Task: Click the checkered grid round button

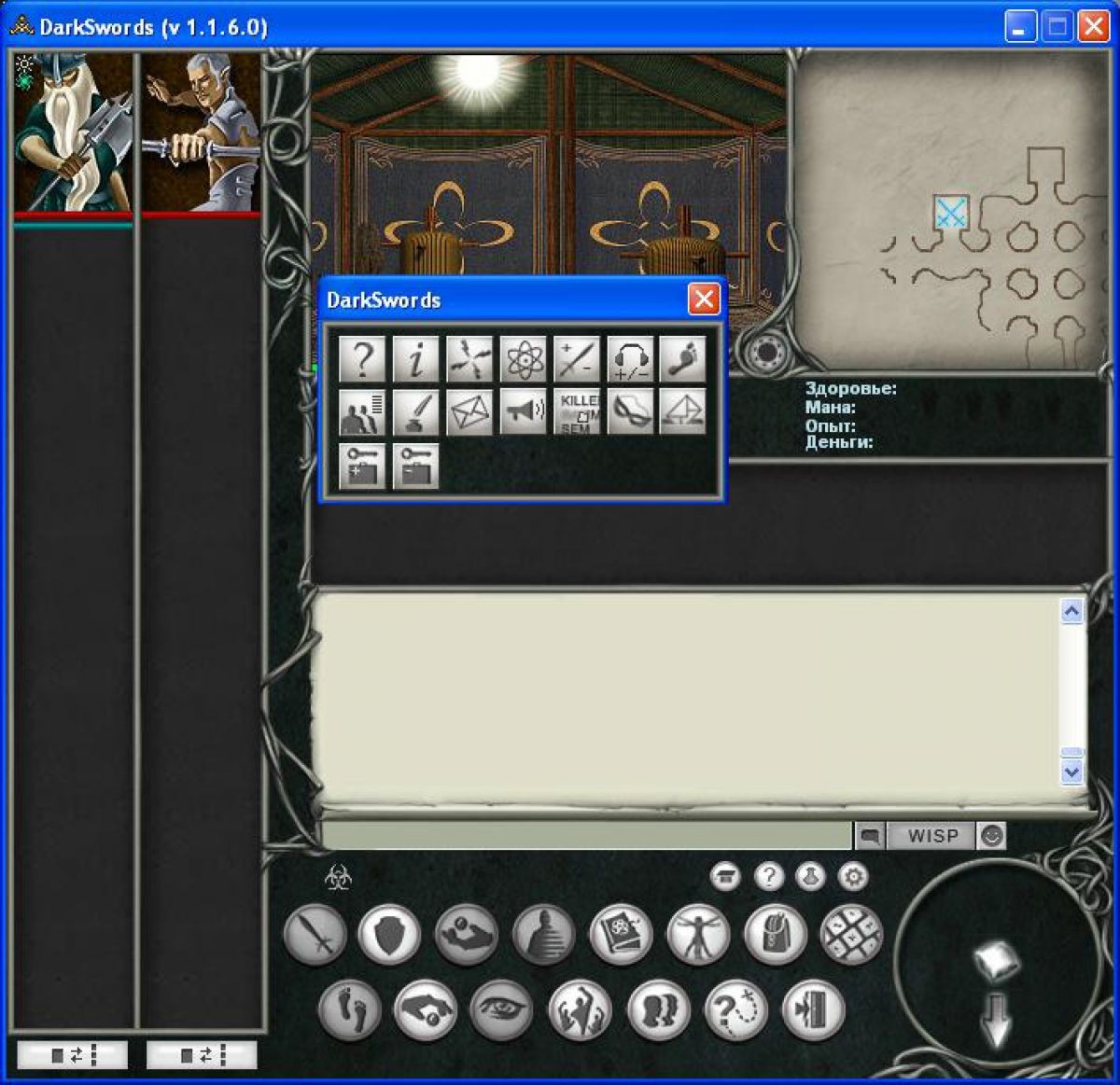Action: pyautogui.click(x=851, y=934)
